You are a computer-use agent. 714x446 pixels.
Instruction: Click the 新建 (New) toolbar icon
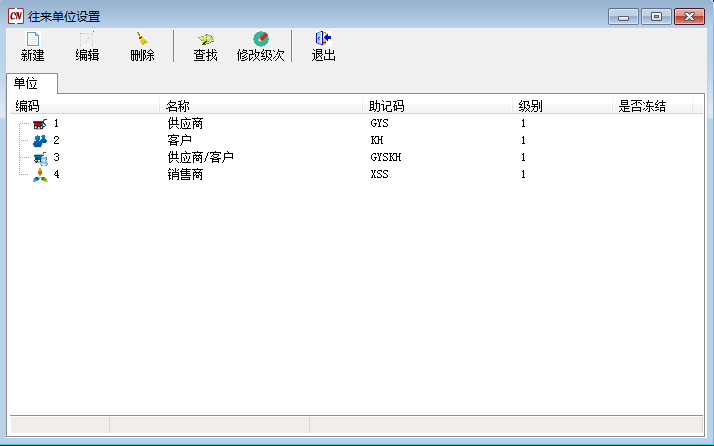(x=32, y=39)
